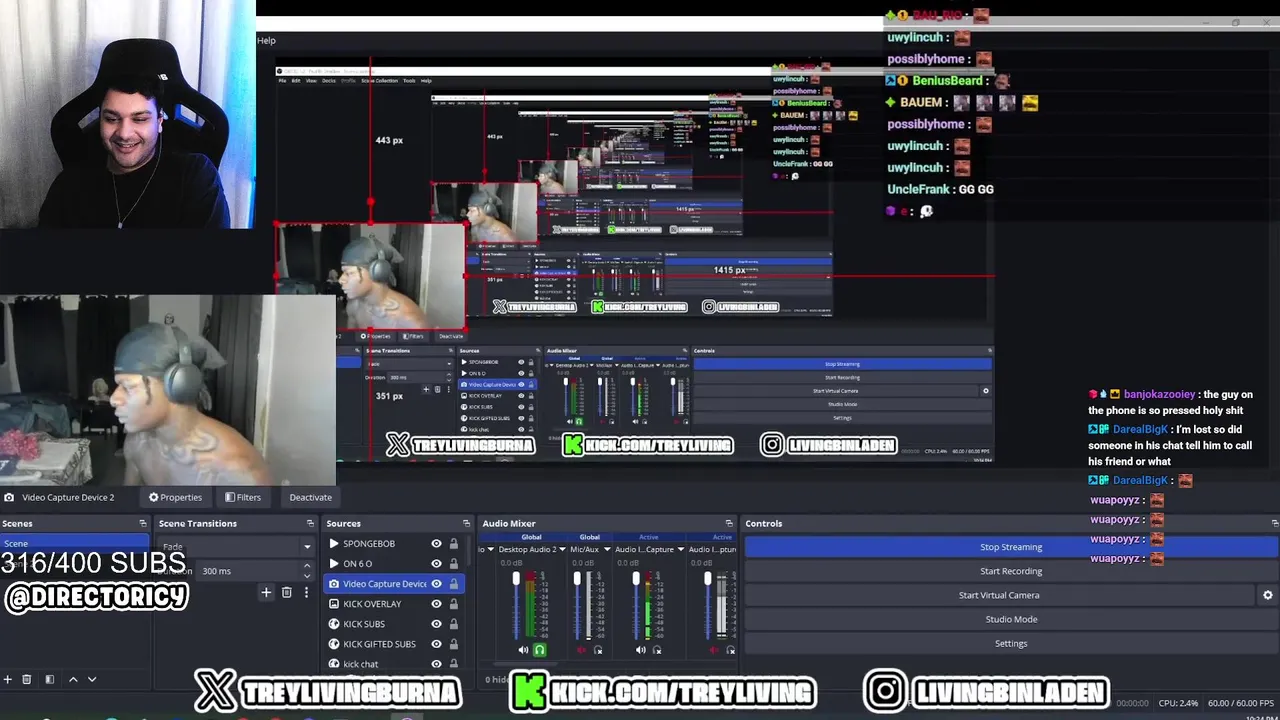Screen dimensions: 1280x720
Task: Hide the SPONGEBOB source with eye icon
Action: (436, 544)
